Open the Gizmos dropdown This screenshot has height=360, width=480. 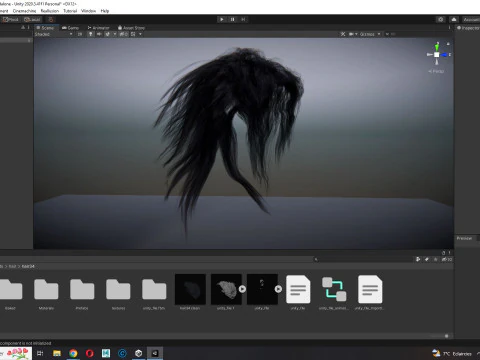[370, 34]
